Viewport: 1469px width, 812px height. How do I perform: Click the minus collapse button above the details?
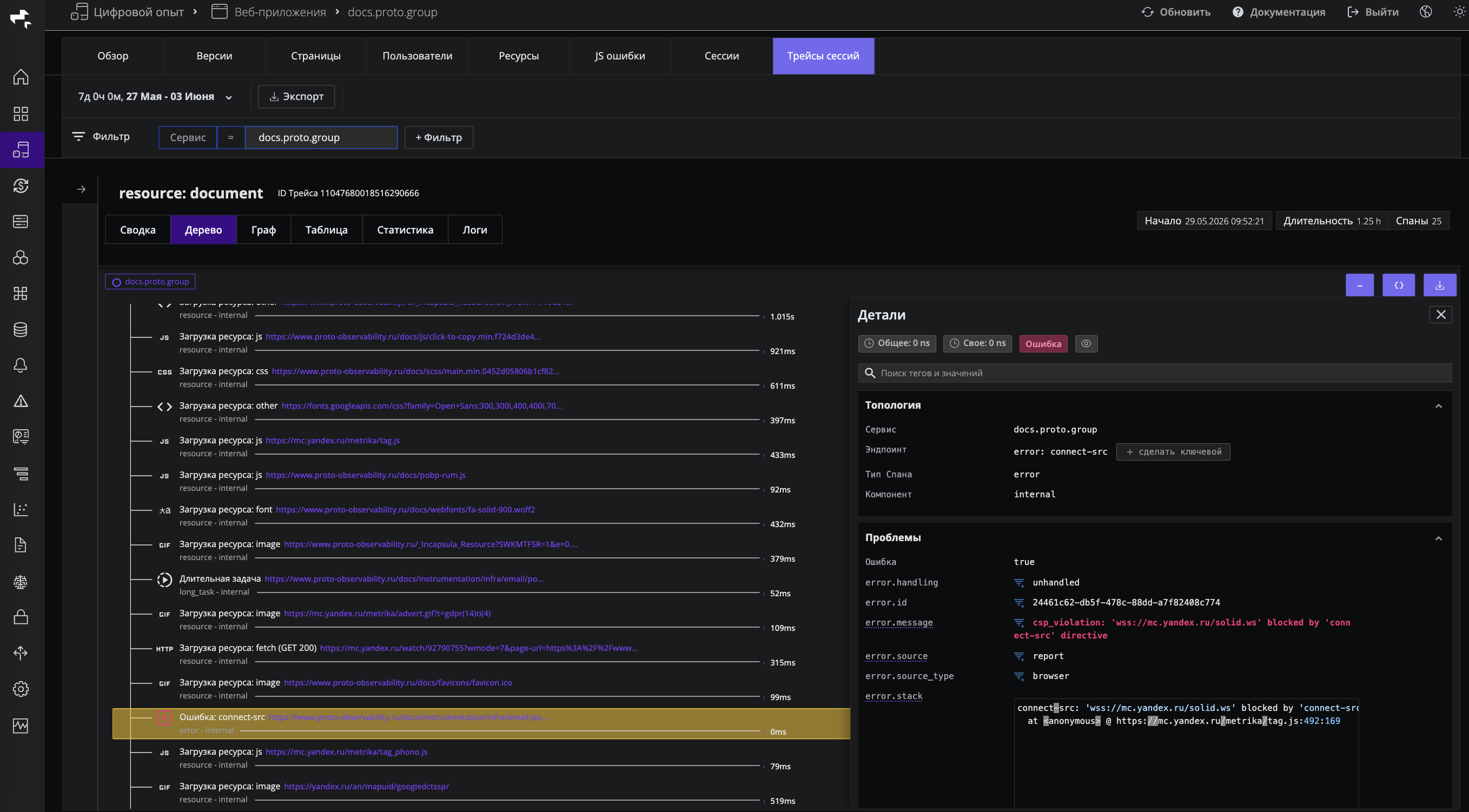(x=1360, y=285)
